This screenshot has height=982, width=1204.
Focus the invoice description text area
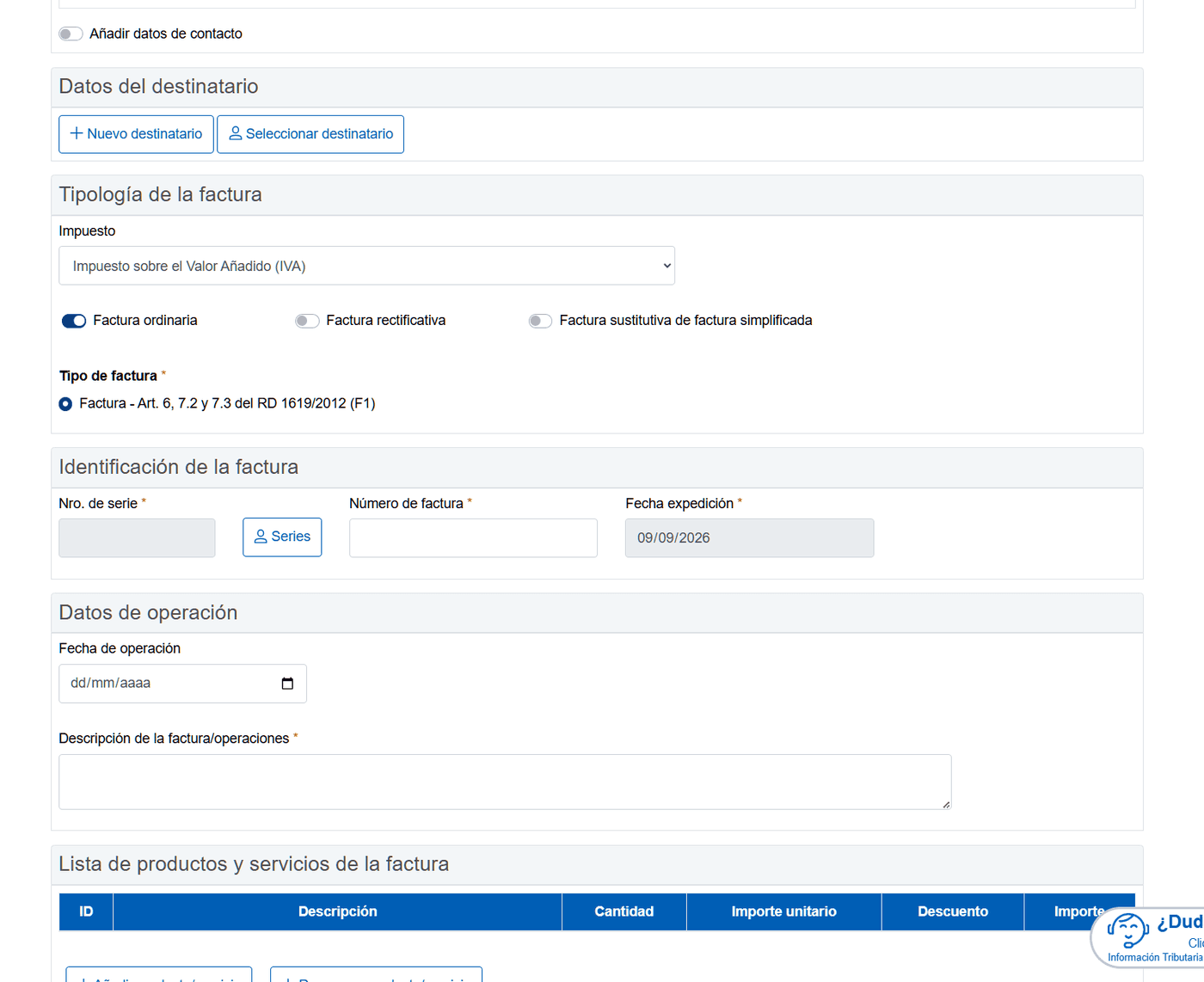click(505, 782)
